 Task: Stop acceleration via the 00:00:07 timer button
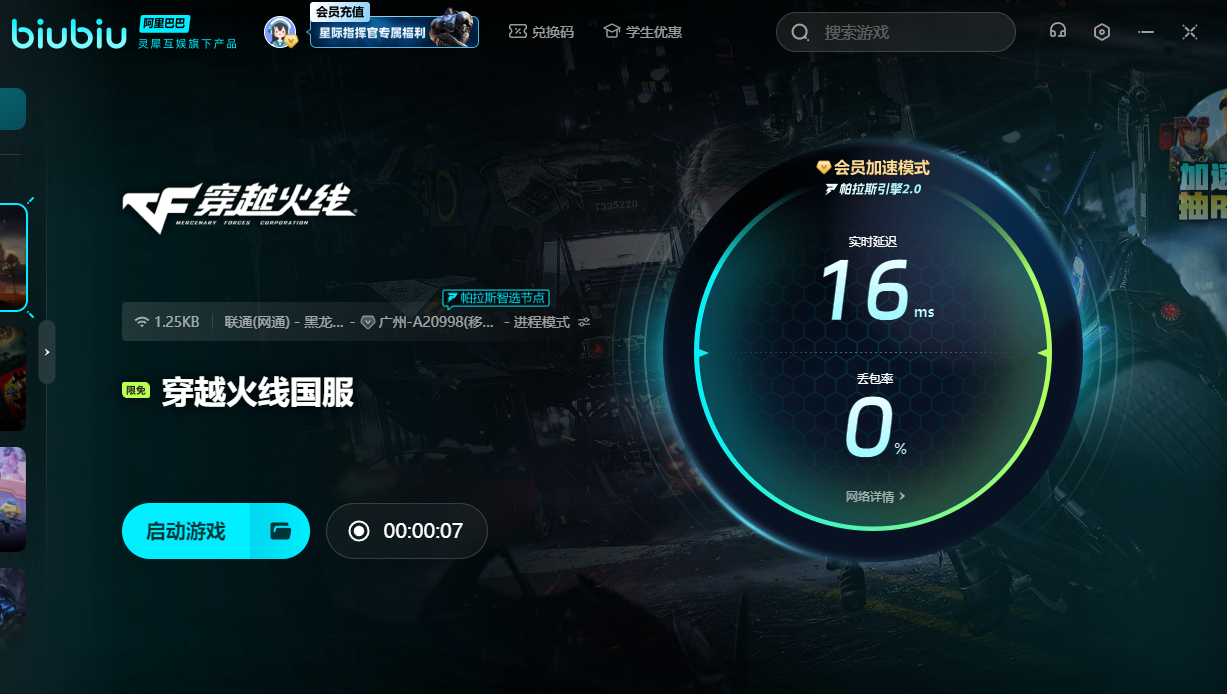pos(406,531)
